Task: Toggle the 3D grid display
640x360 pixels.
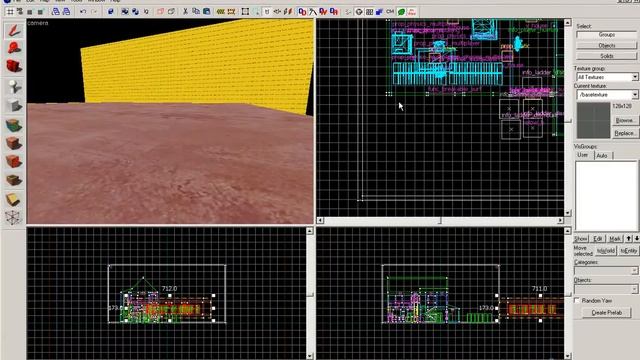Action: click(20, 12)
